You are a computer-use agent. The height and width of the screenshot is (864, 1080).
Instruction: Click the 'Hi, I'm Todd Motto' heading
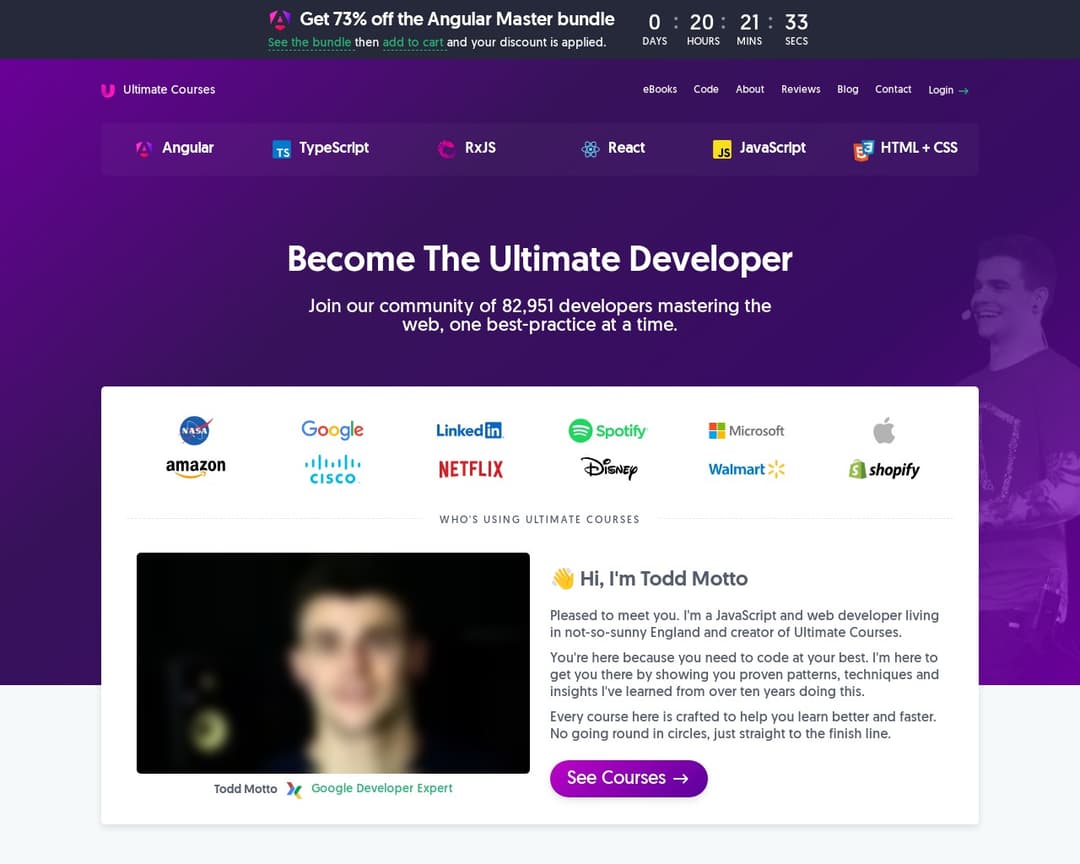click(664, 579)
